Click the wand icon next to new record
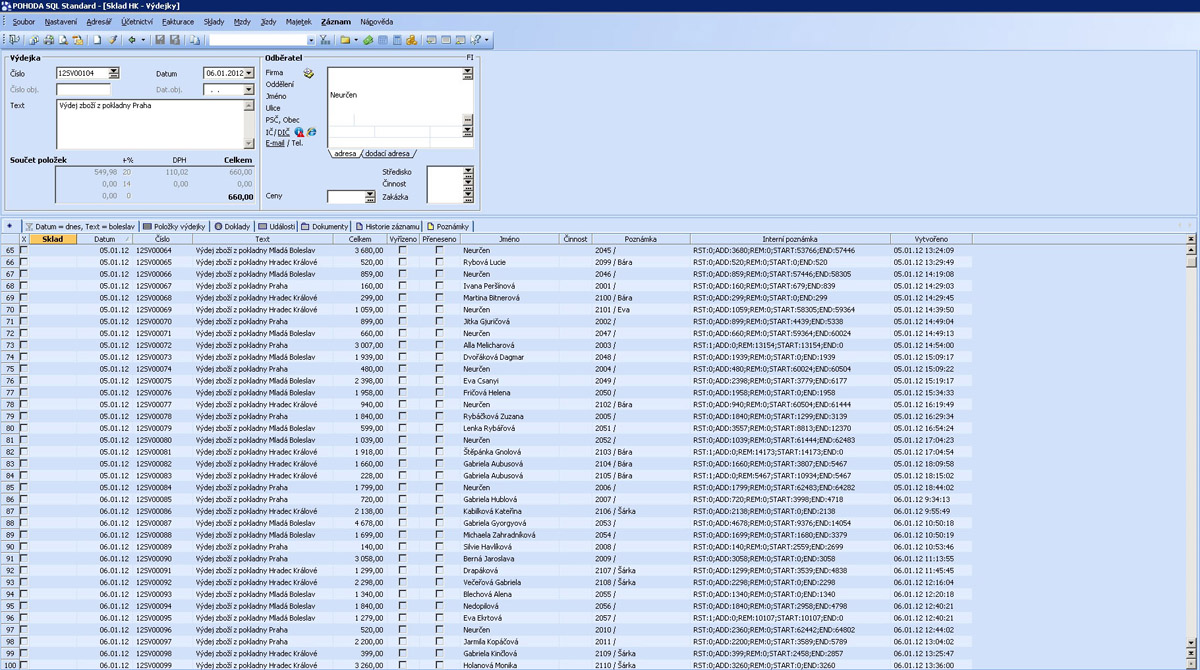1200x670 pixels. coord(113,40)
